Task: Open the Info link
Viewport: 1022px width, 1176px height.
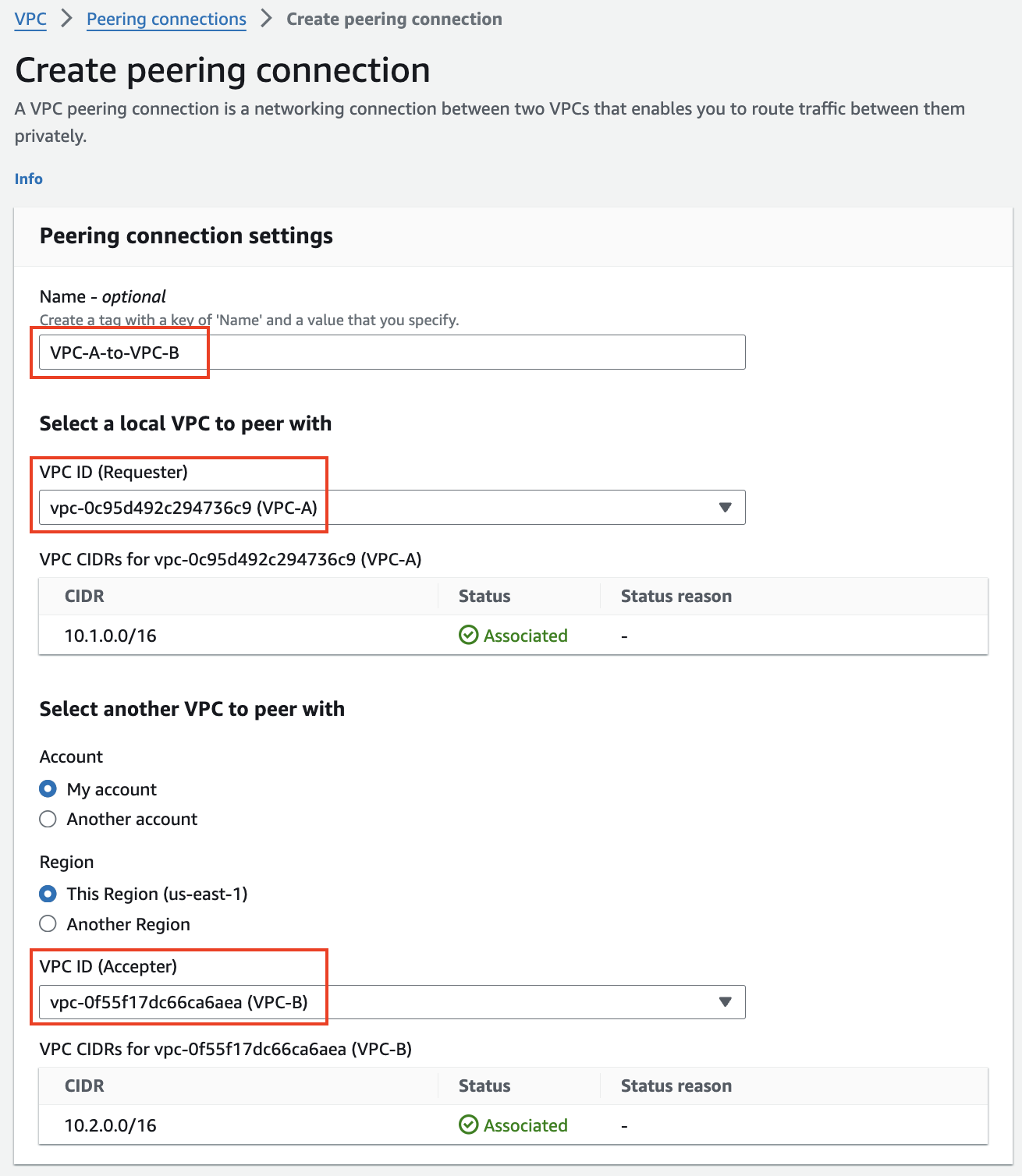Action: (x=29, y=179)
